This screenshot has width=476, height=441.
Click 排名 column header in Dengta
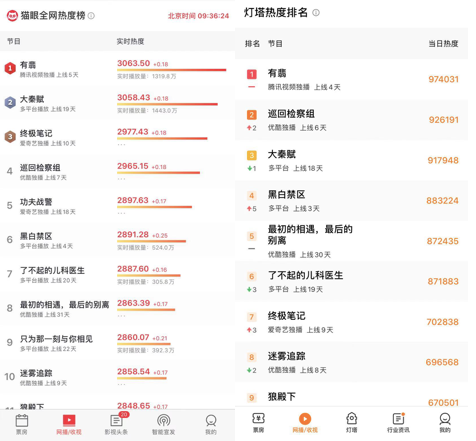[252, 44]
